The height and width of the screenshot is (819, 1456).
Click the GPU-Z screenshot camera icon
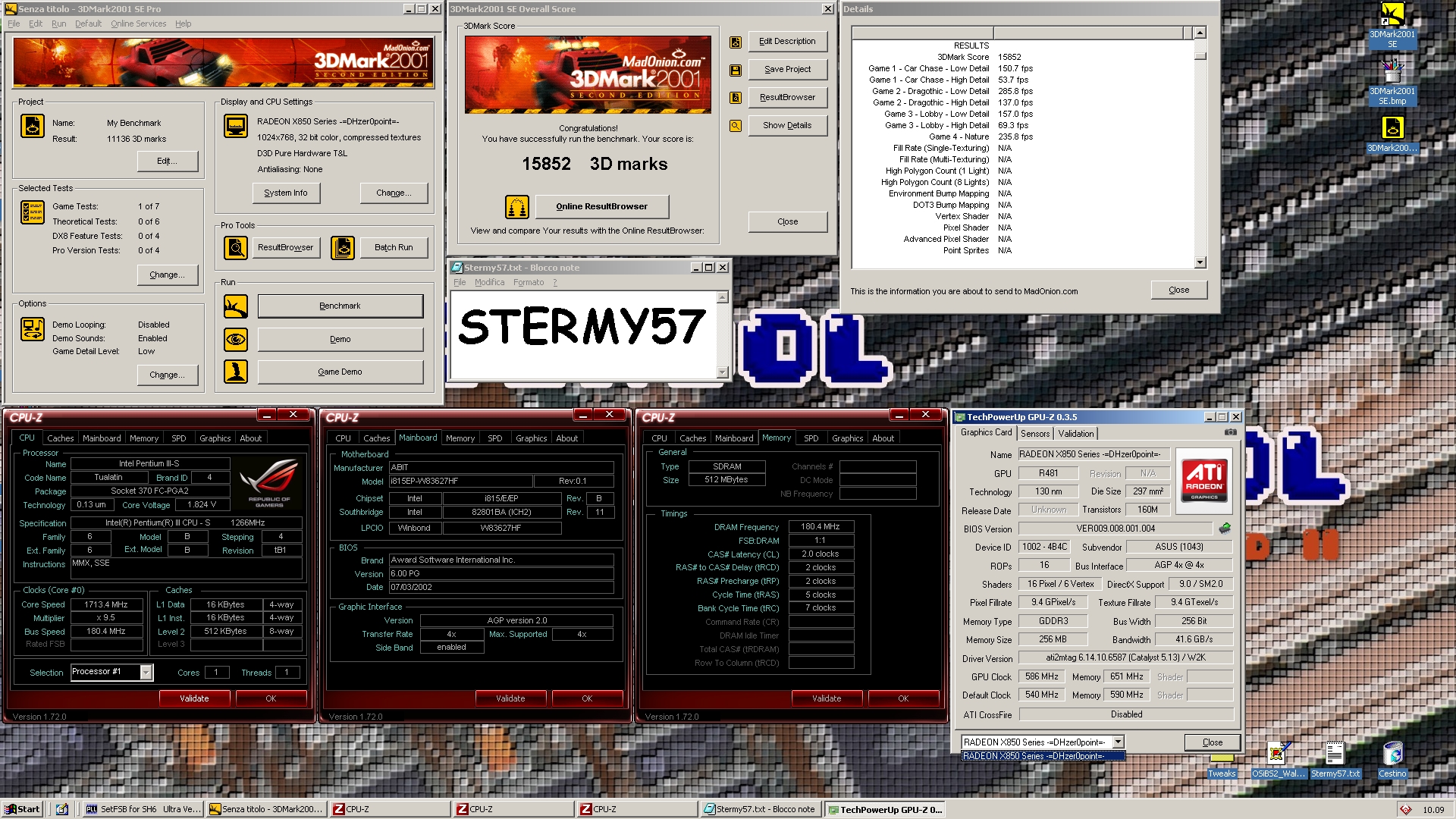(x=1230, y=432)
